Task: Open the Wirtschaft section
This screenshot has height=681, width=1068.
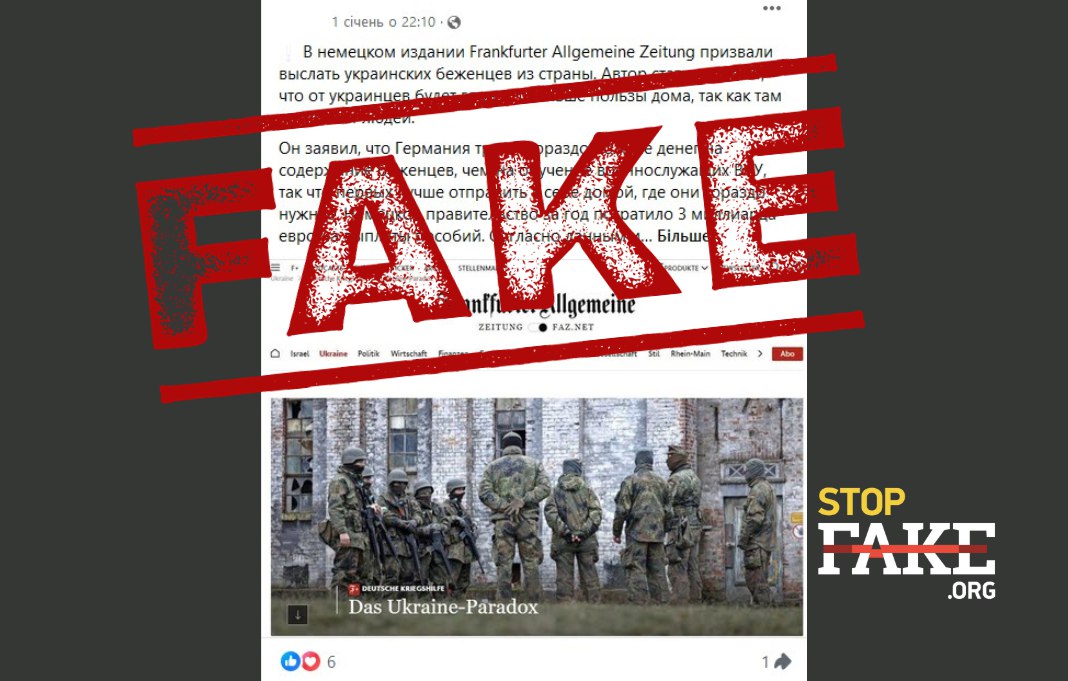Action: 409,353
